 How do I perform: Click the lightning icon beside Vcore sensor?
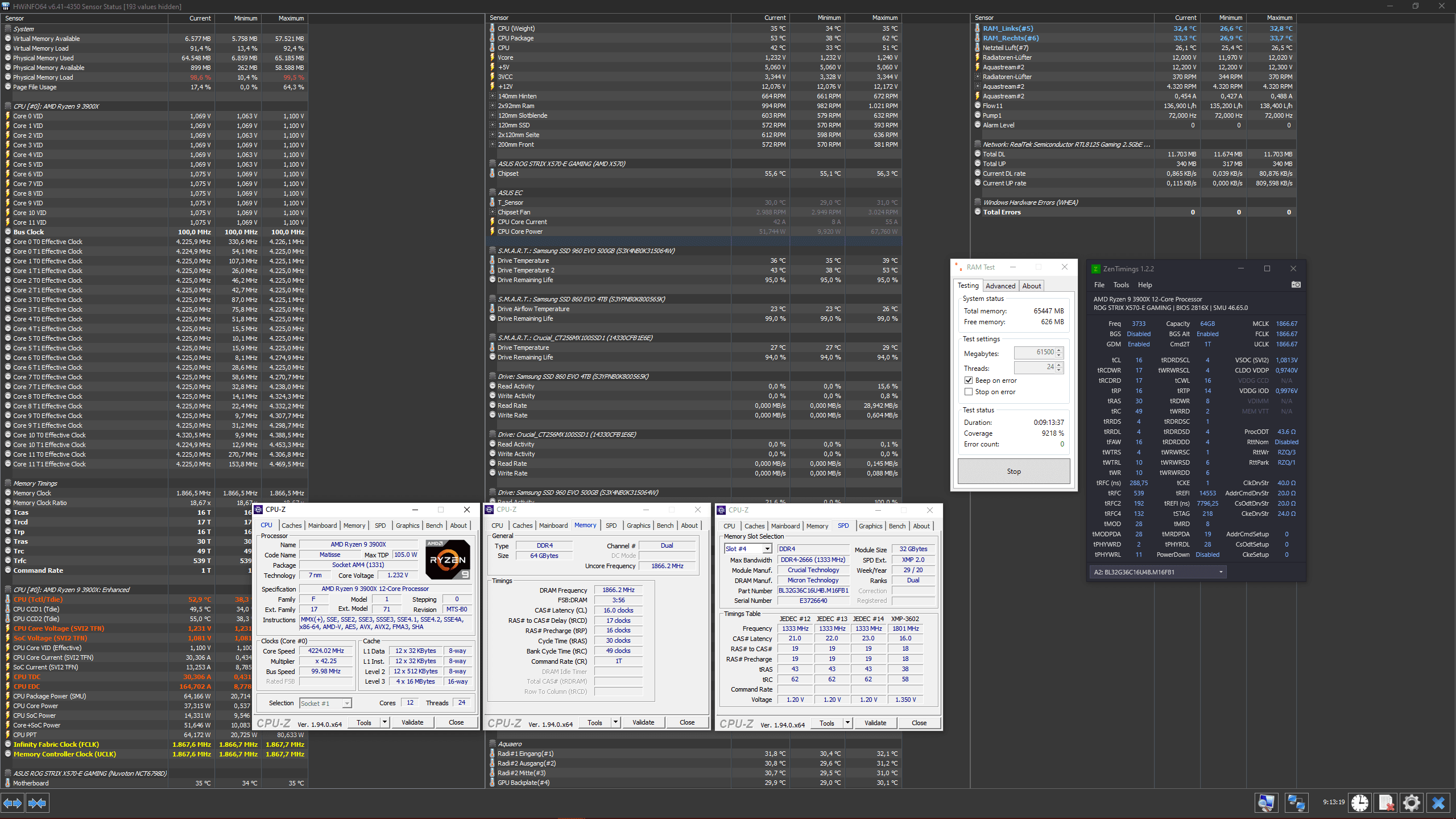[493, 57]
